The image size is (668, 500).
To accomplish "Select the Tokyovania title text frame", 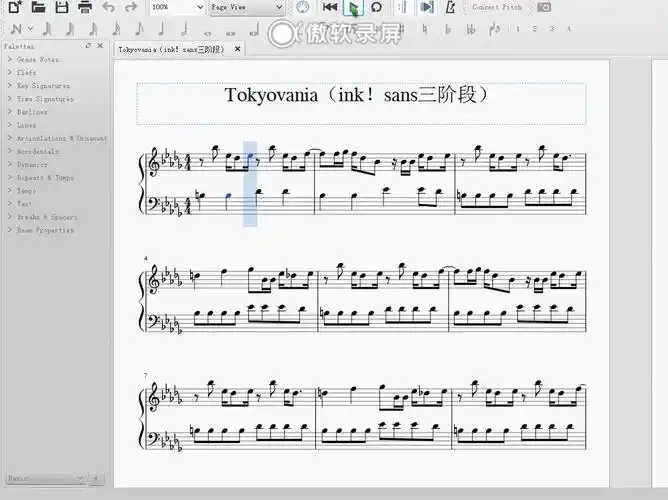I will pyautogui.click(x=361, y=104).
